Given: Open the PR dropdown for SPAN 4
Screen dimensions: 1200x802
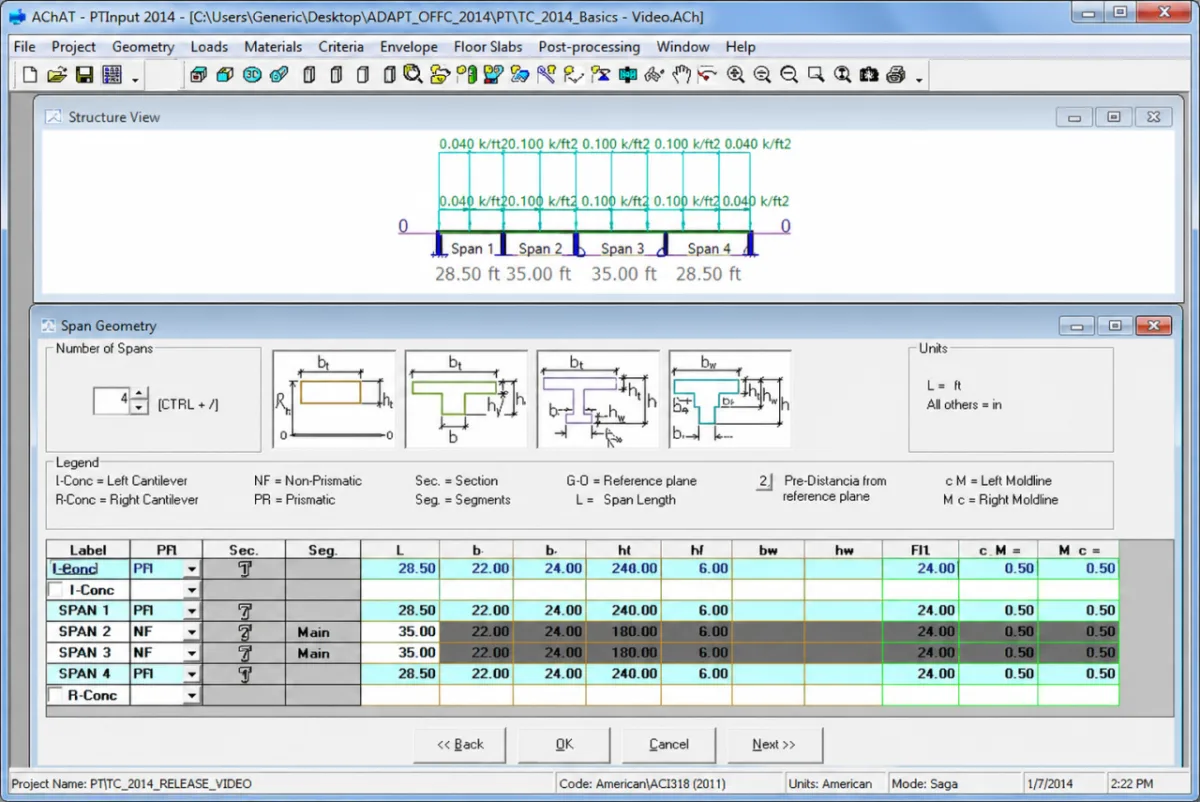Looking at the screenshot, I should pyautogui.click(x=192, y=673).
